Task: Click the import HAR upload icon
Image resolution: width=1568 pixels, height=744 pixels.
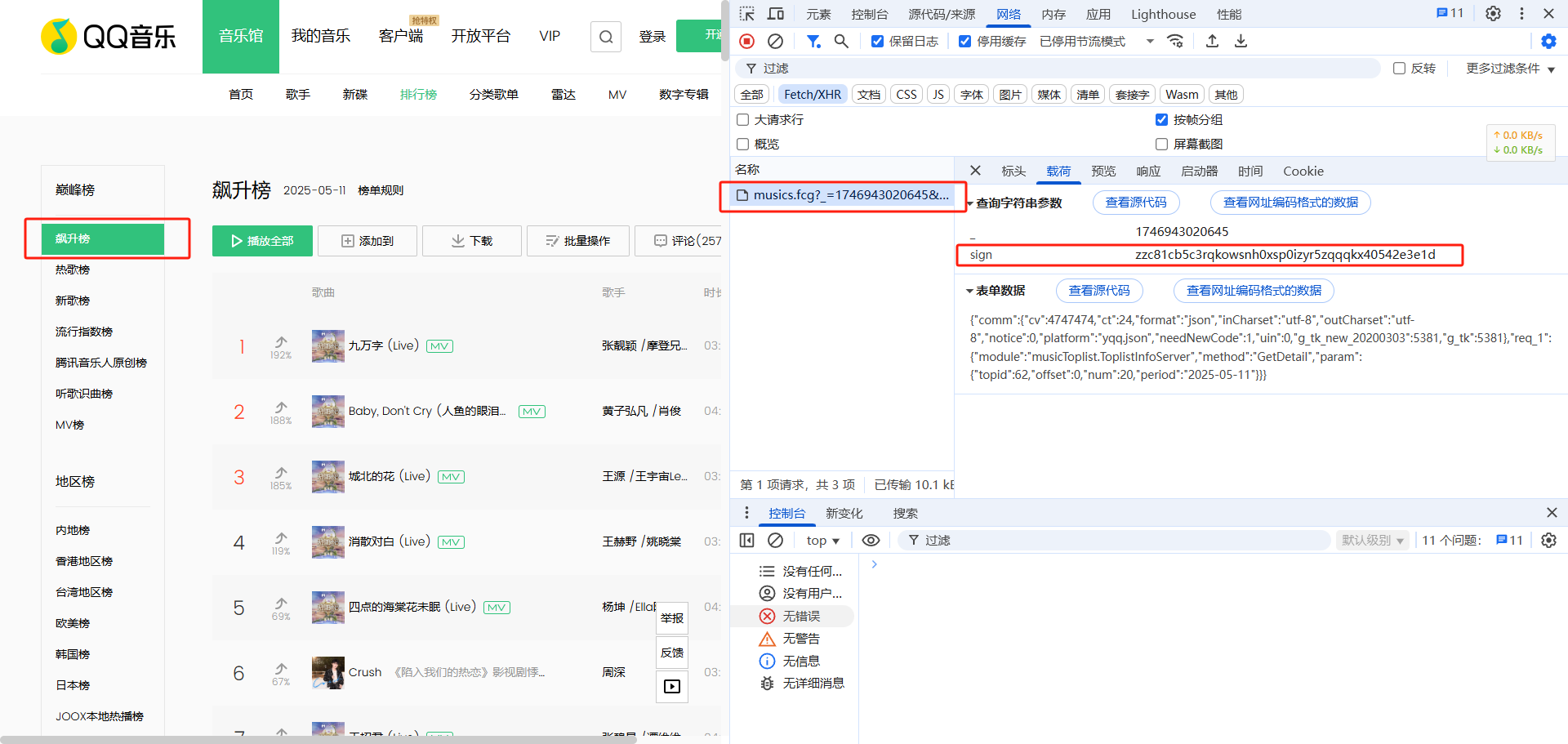Action: pyautogui.click(x=1213, y=41)
